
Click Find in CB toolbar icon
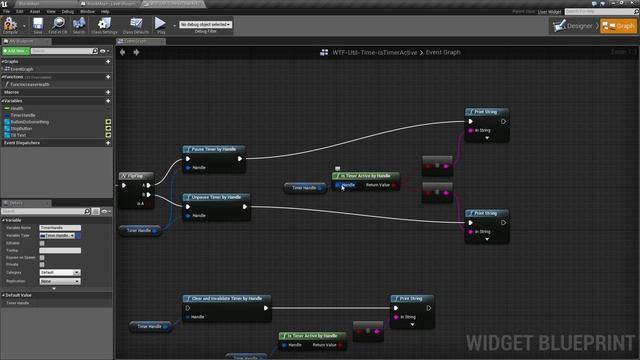coord(58,25)
